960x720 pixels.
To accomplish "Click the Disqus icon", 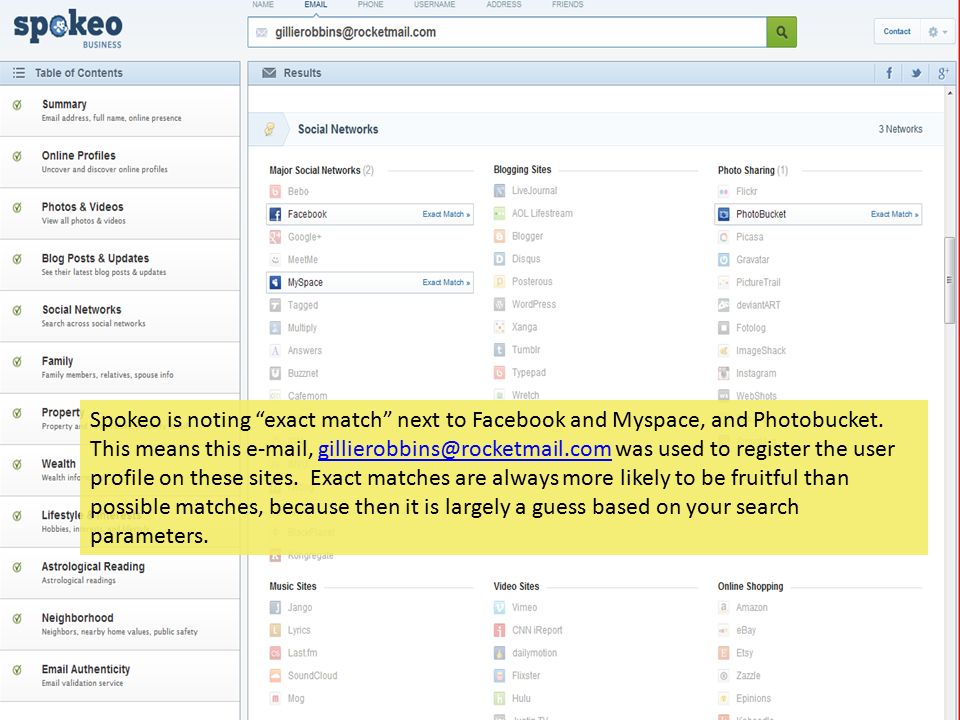I will (x=500, y=259).
